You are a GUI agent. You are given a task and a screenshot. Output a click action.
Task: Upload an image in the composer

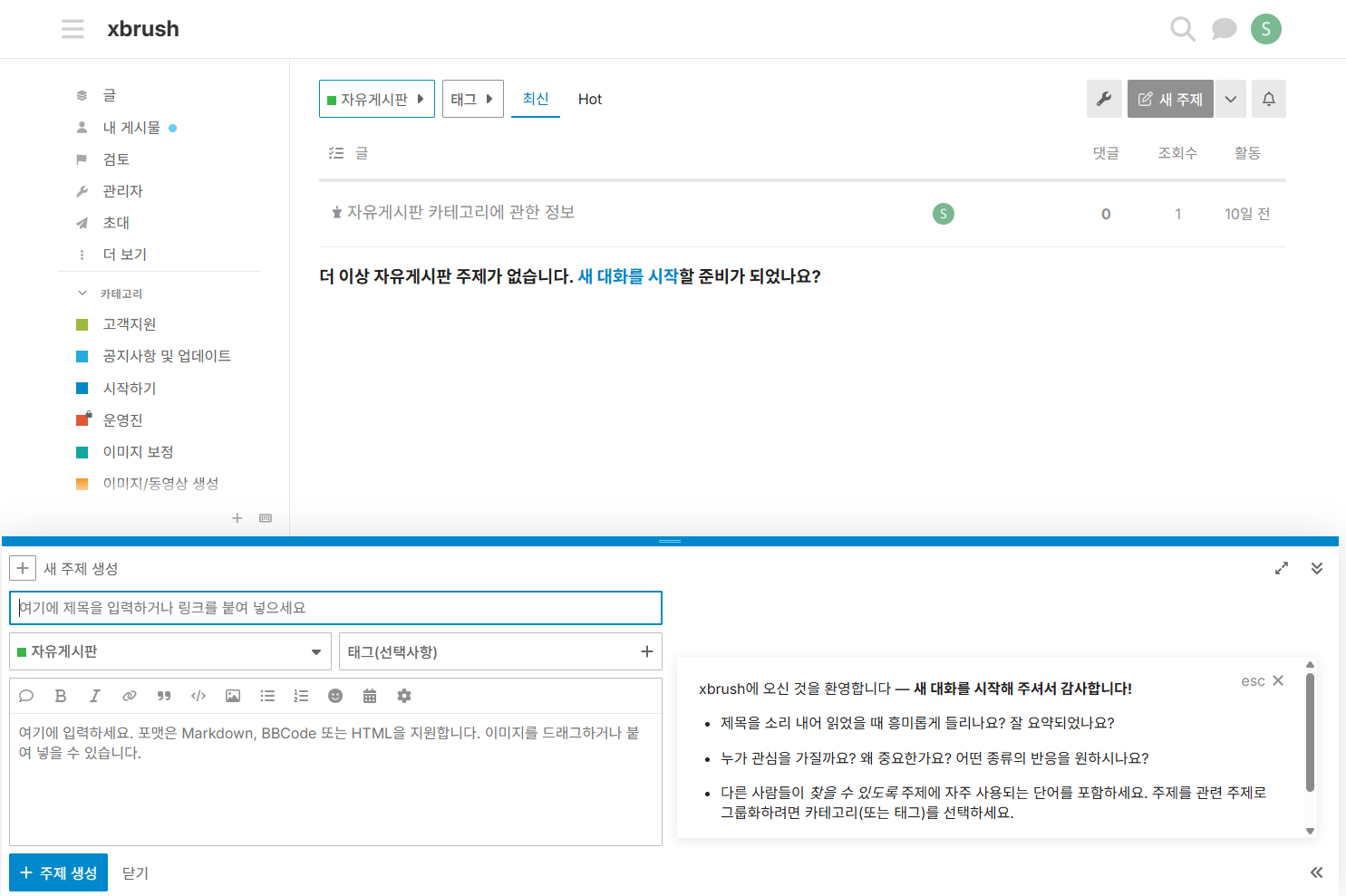point(232,695)
